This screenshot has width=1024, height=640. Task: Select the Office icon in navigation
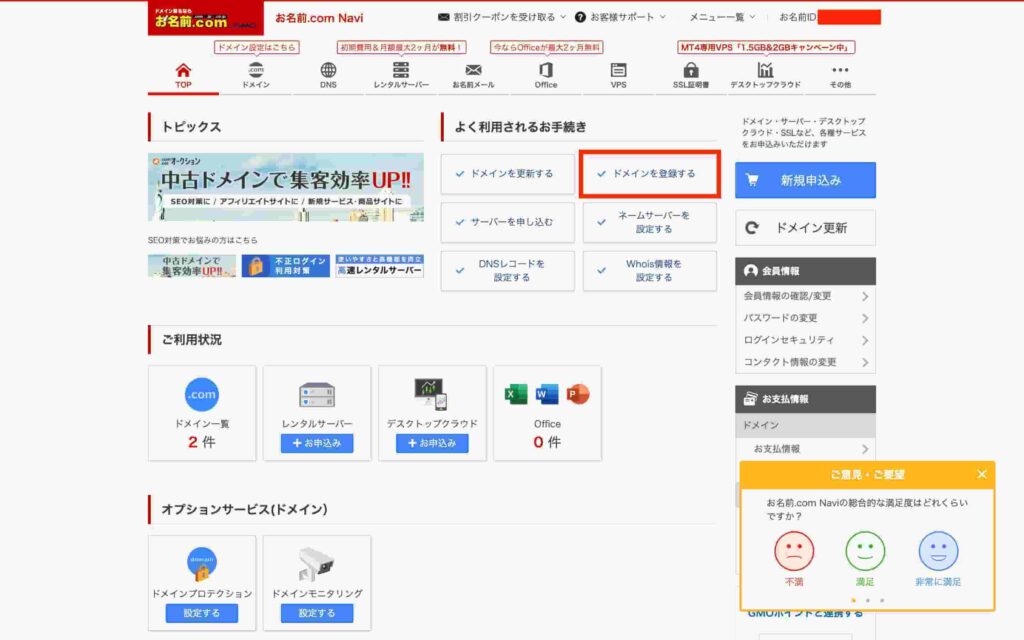(546, 70)
